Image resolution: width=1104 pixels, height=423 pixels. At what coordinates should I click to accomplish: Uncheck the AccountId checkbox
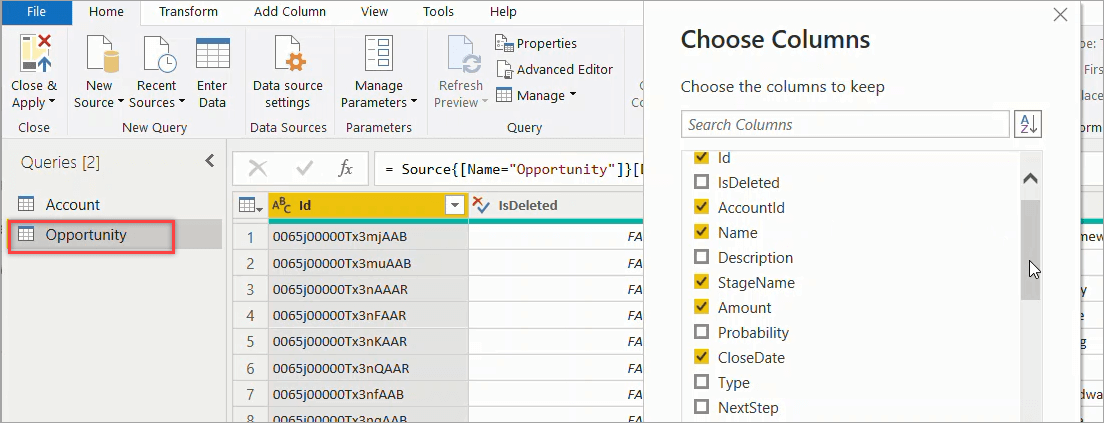tap(701, 207)
